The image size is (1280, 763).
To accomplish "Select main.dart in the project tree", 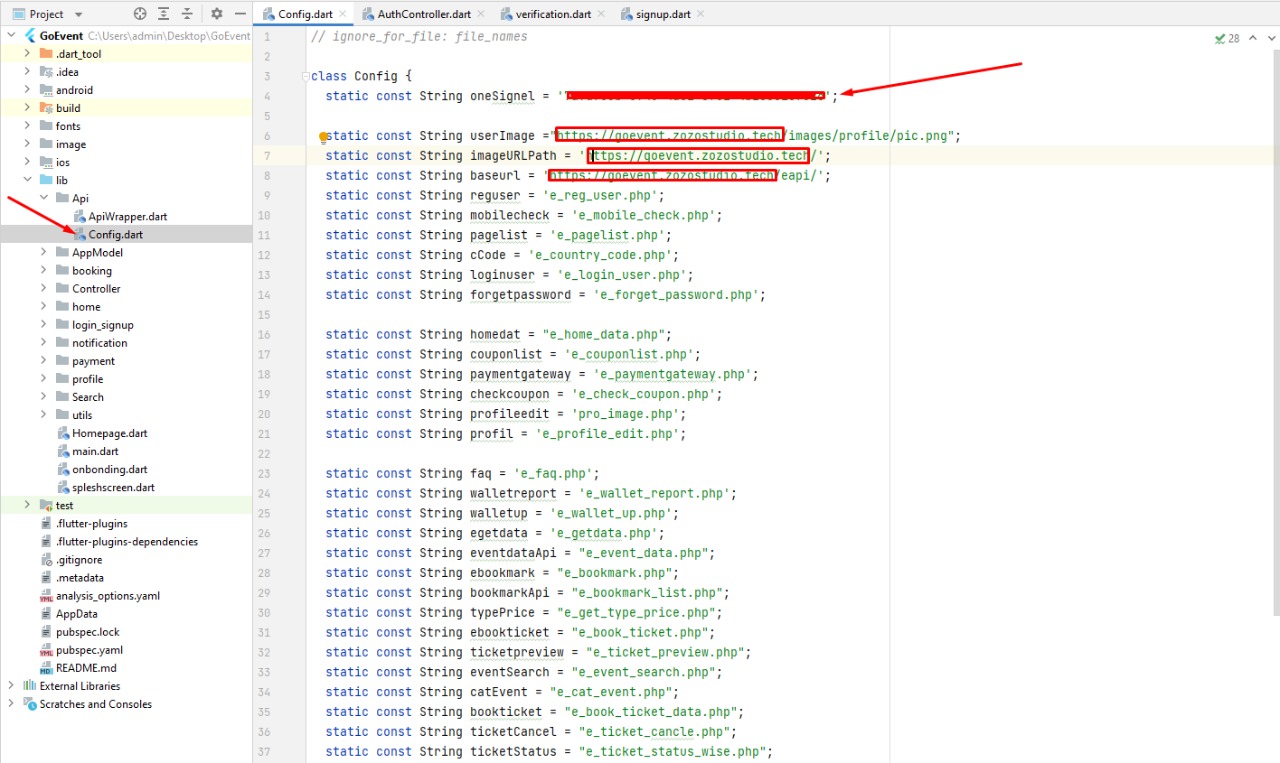I will pos(95,451).
